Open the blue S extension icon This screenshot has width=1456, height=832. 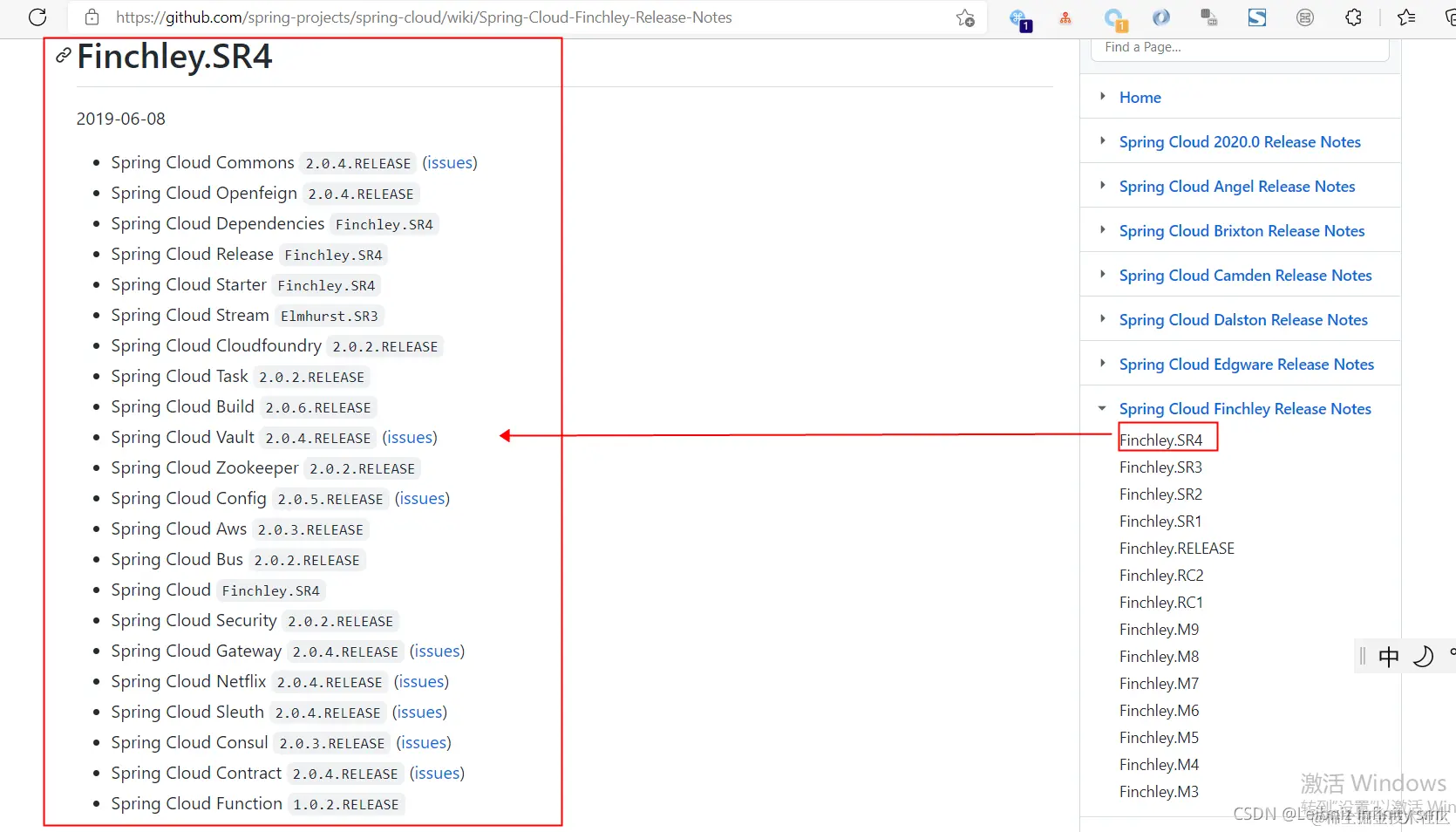(x=1257, y=17)
